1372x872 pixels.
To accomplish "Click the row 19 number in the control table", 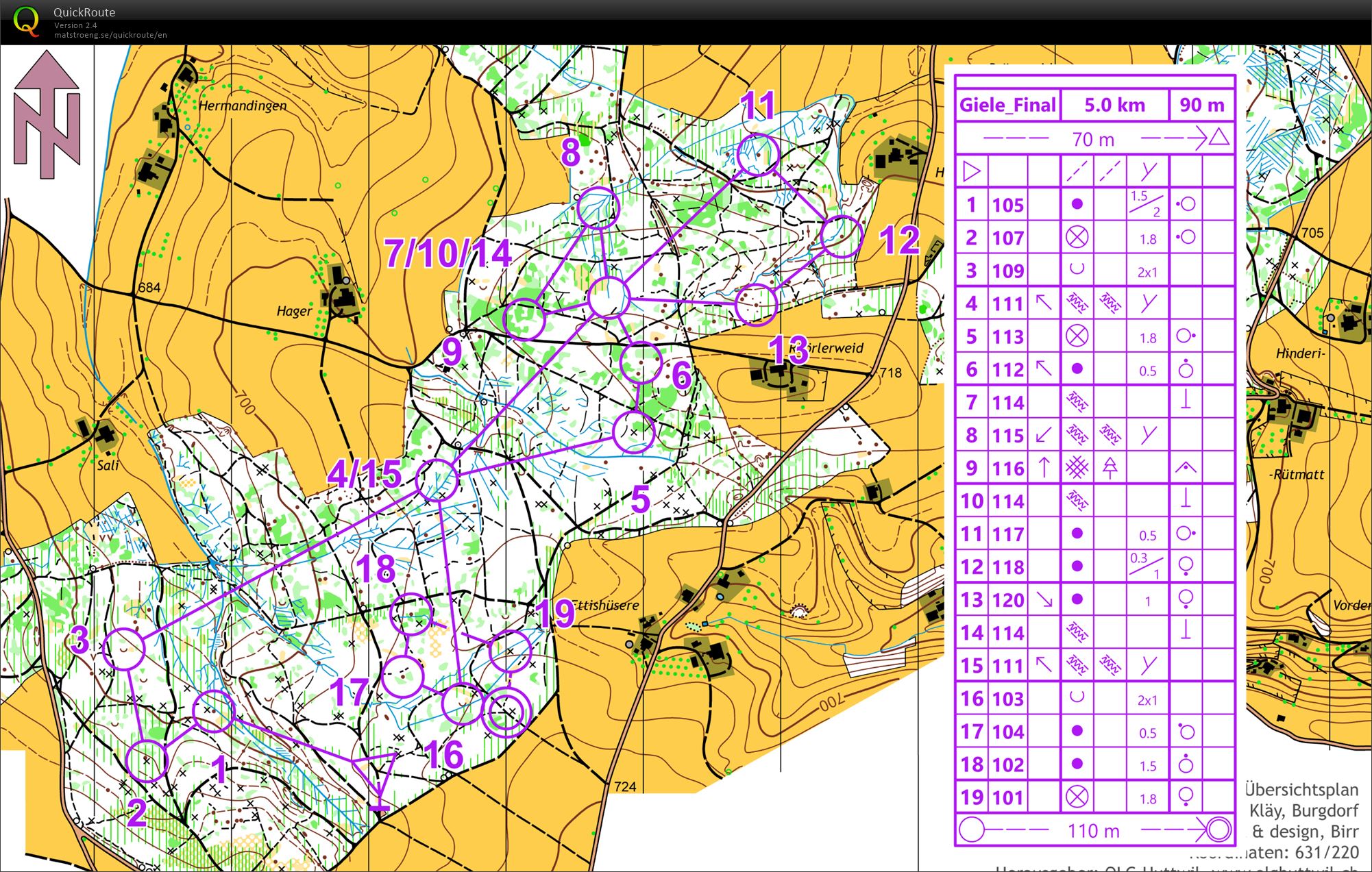I will tap(972, 797).
